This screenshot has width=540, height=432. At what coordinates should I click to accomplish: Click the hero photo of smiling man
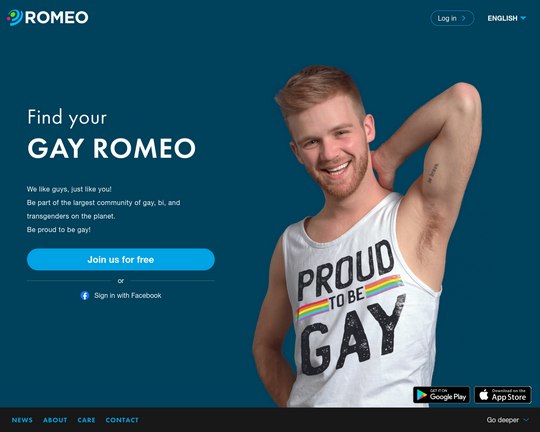click(367, 236)
